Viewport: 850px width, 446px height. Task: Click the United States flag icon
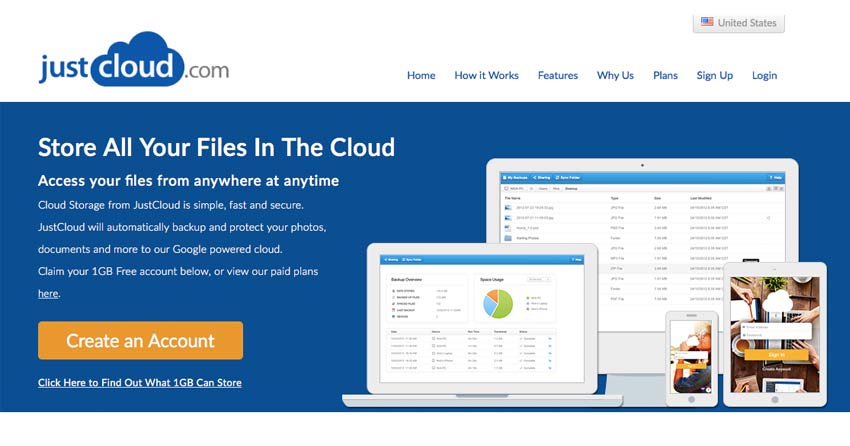point(707,22)
